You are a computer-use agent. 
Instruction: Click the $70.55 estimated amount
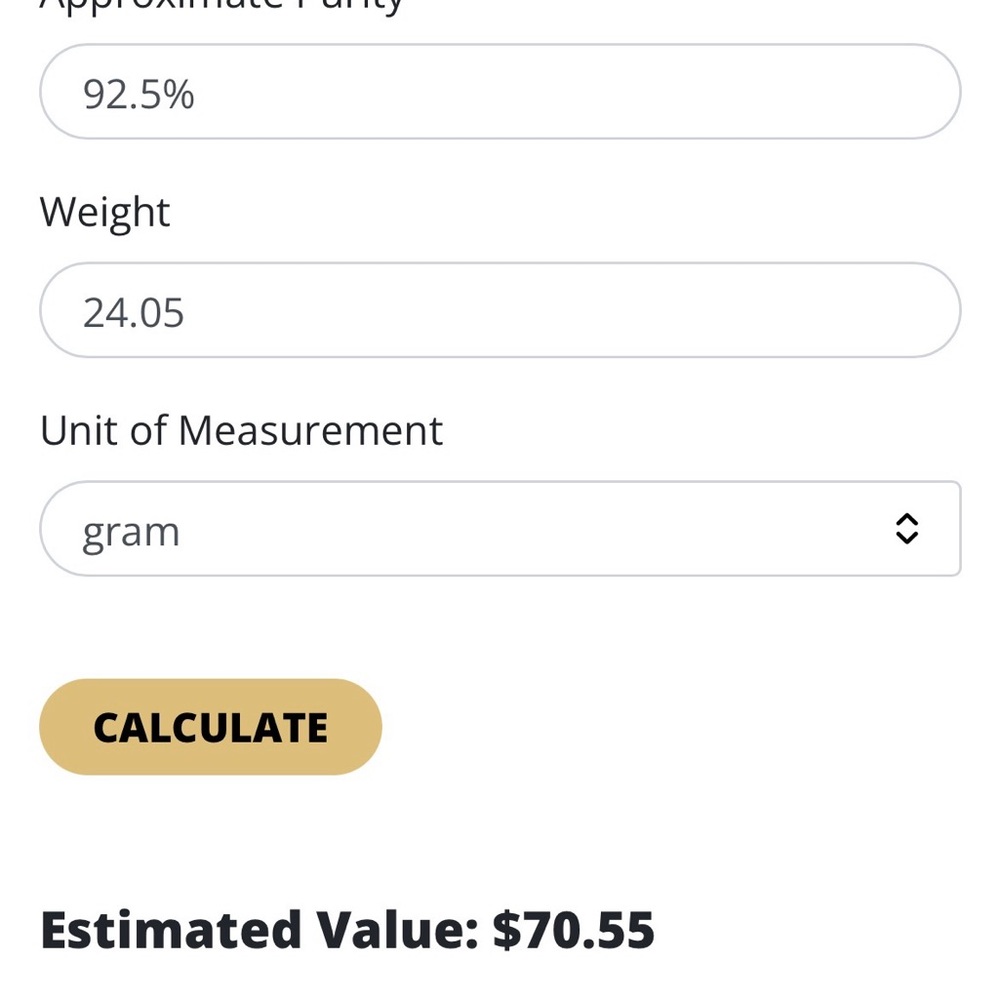574,930
